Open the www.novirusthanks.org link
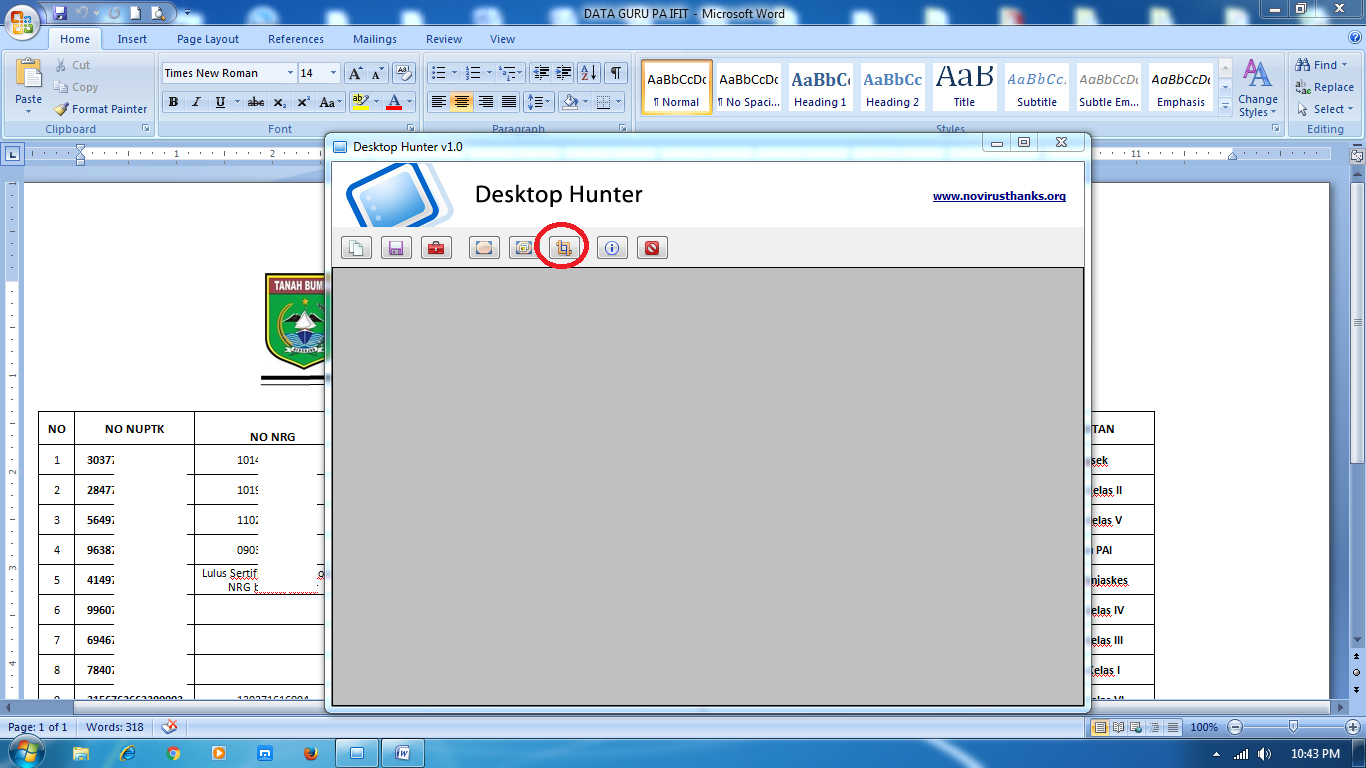This screenshot has height=768, width=1366. point(999,196)
